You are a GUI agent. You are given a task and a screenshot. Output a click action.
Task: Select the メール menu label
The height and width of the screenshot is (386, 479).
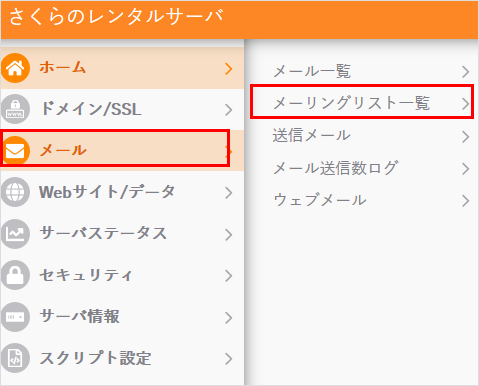click(x=63, y=150)
